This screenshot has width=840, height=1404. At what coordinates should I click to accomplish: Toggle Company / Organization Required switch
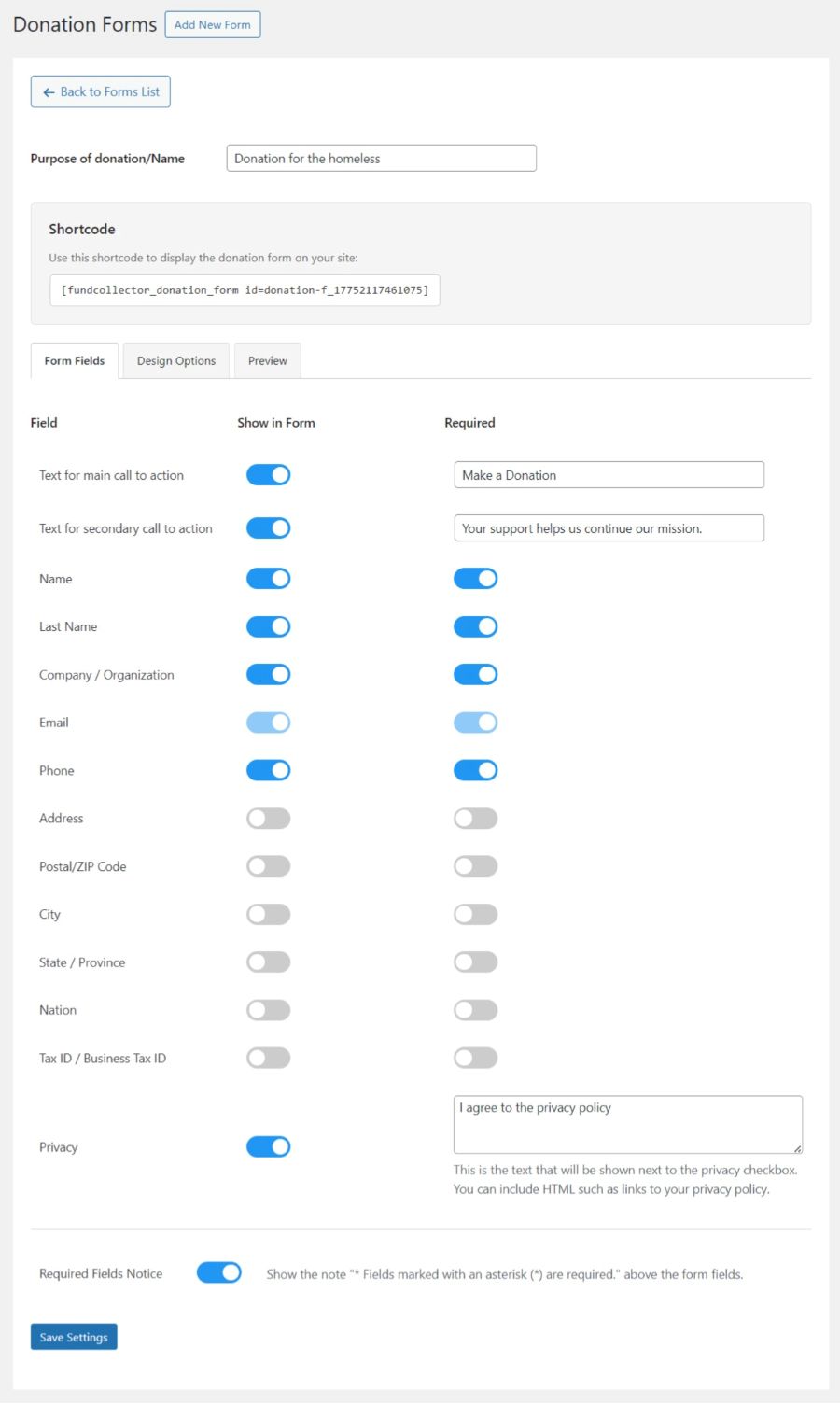click(475, 674)
